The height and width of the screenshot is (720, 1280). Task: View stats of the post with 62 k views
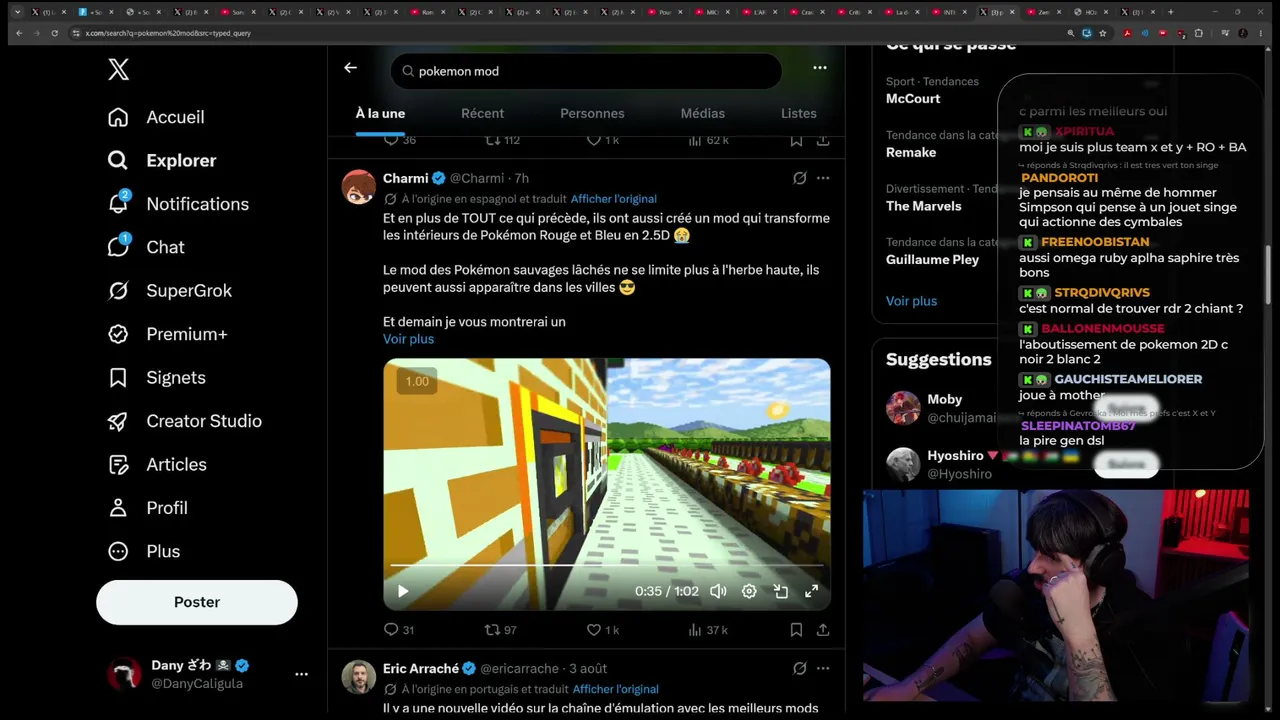tap(708, 140)
